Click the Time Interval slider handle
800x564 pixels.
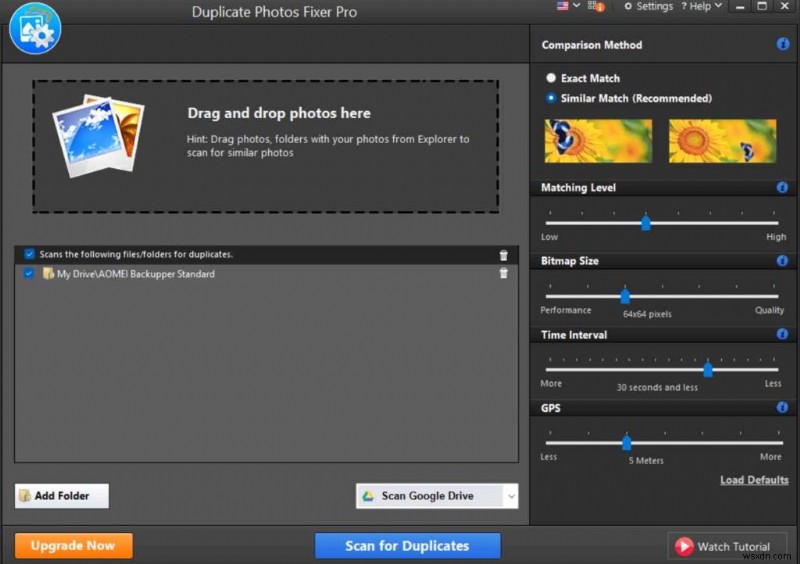[x=708, y=370]
